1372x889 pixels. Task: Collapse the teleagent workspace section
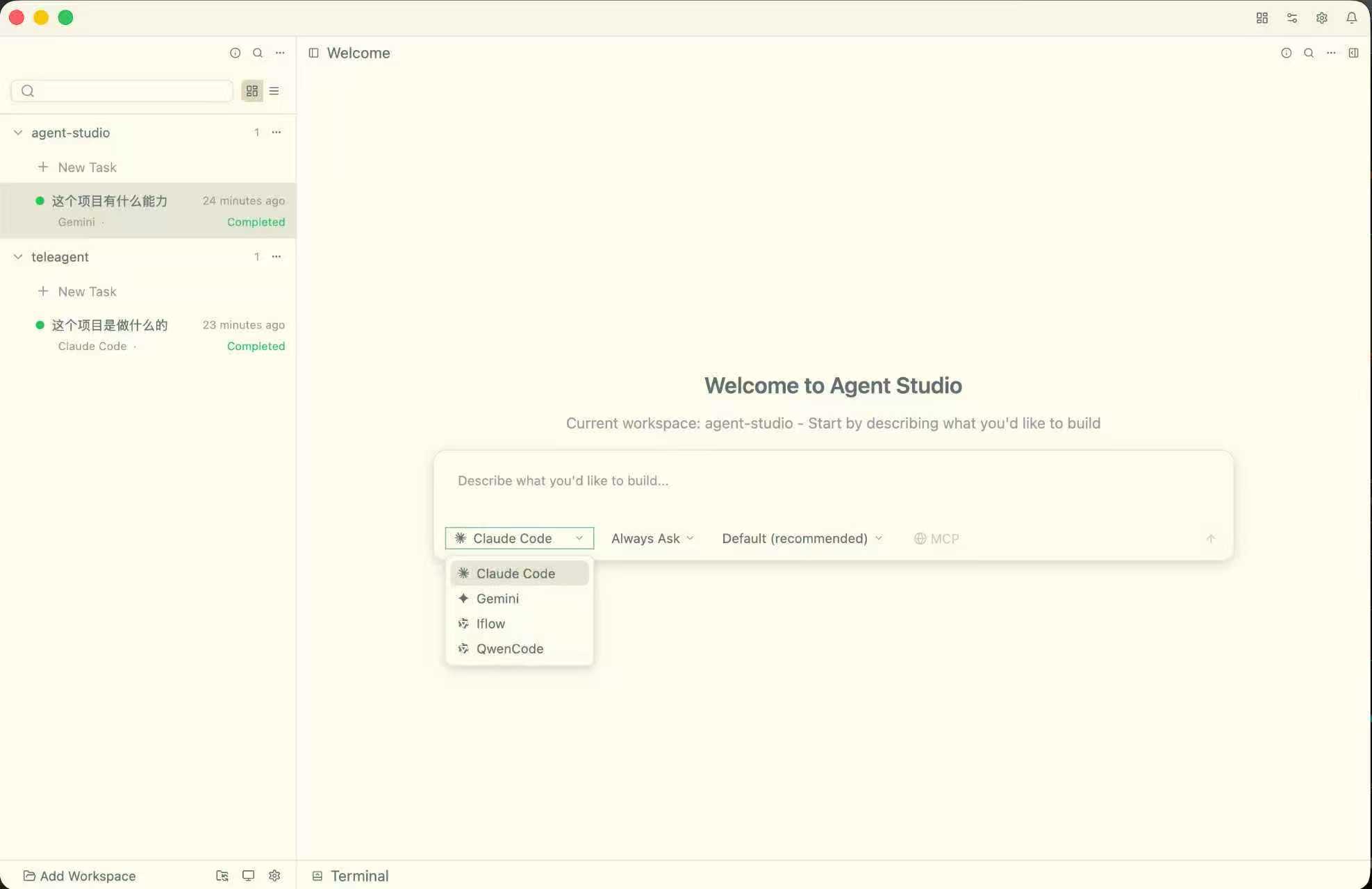click(x=17, y=256)
